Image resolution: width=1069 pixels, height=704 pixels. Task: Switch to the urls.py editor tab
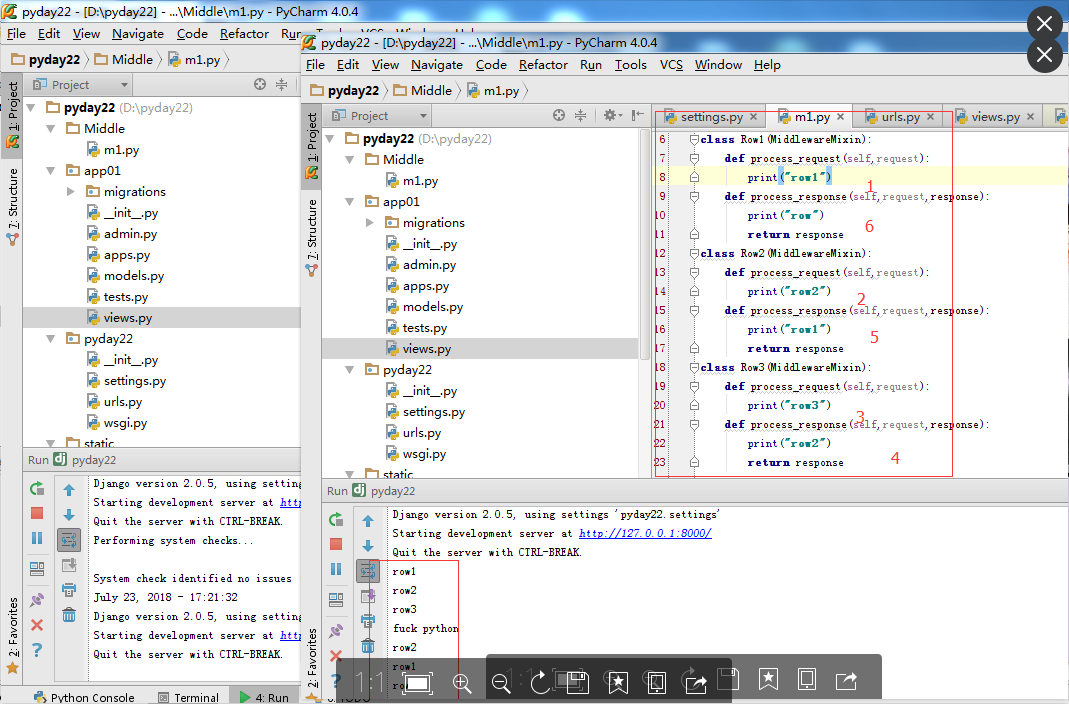tap(900, 117)
